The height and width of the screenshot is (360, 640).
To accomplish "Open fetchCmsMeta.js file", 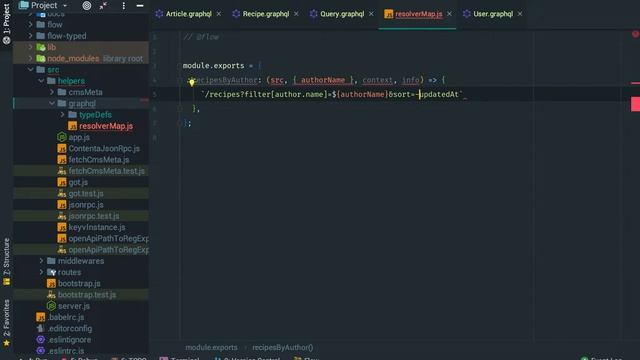I will [99, 160].
